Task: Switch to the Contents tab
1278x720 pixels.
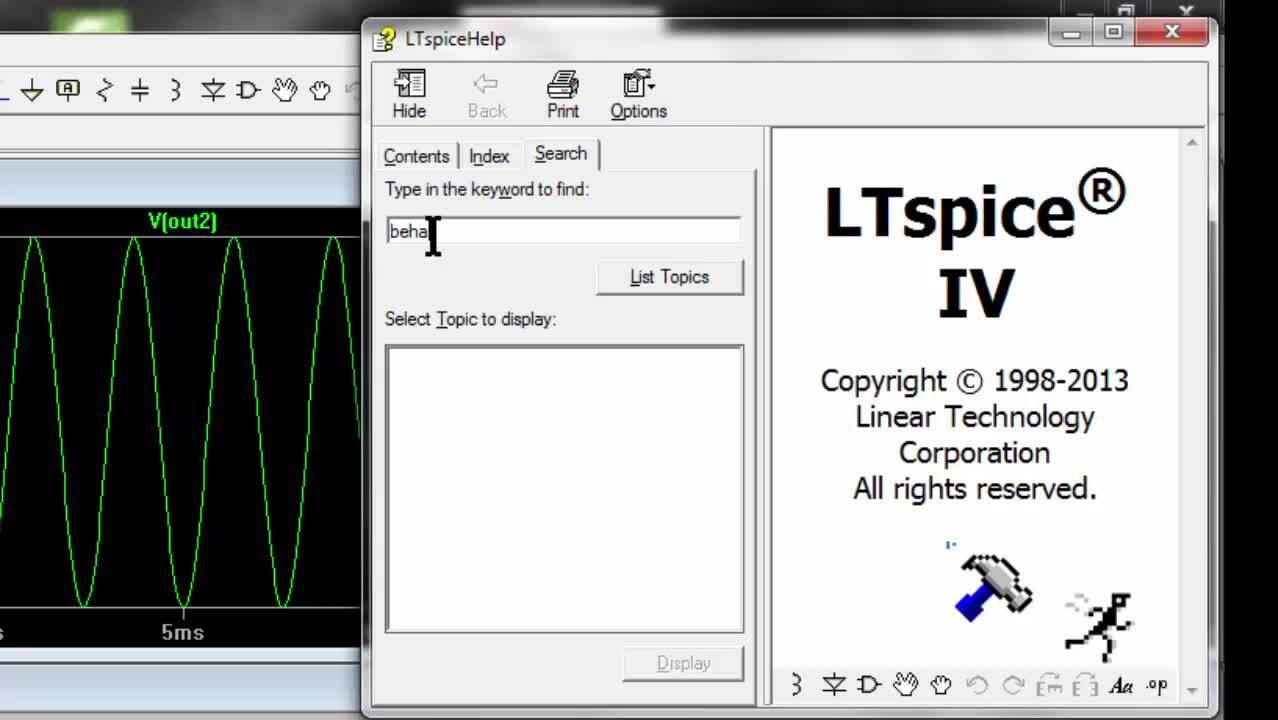Action: (416, 156)
